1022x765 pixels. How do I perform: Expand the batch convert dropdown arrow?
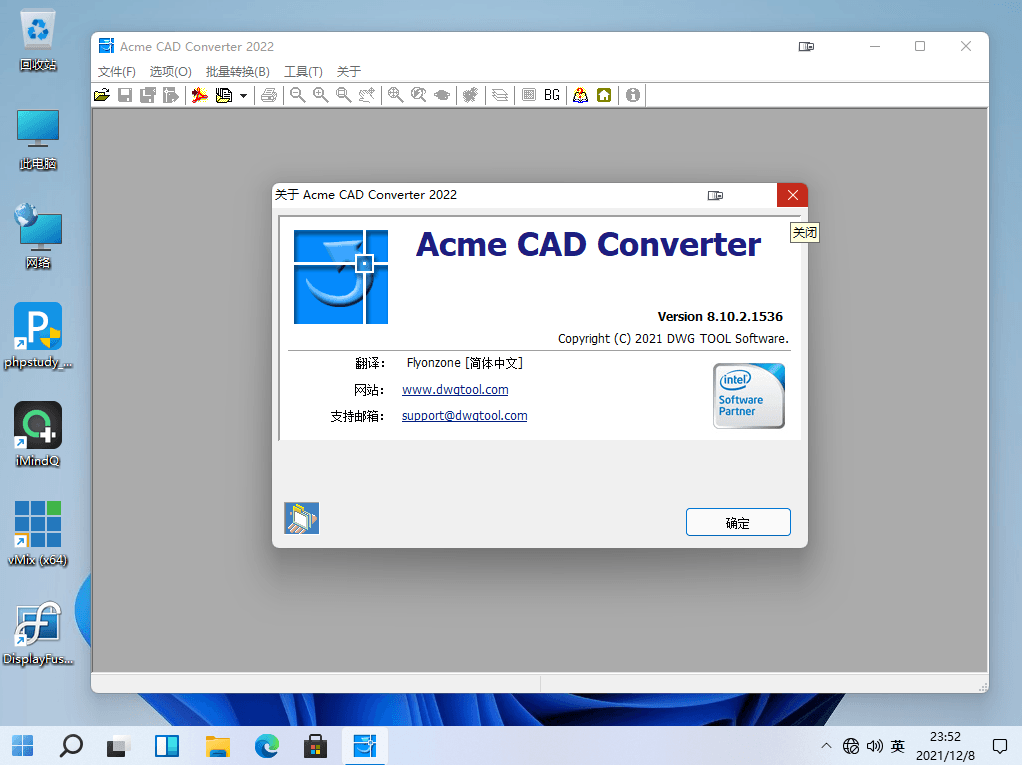pyautogui.click(x=243, y=96)
